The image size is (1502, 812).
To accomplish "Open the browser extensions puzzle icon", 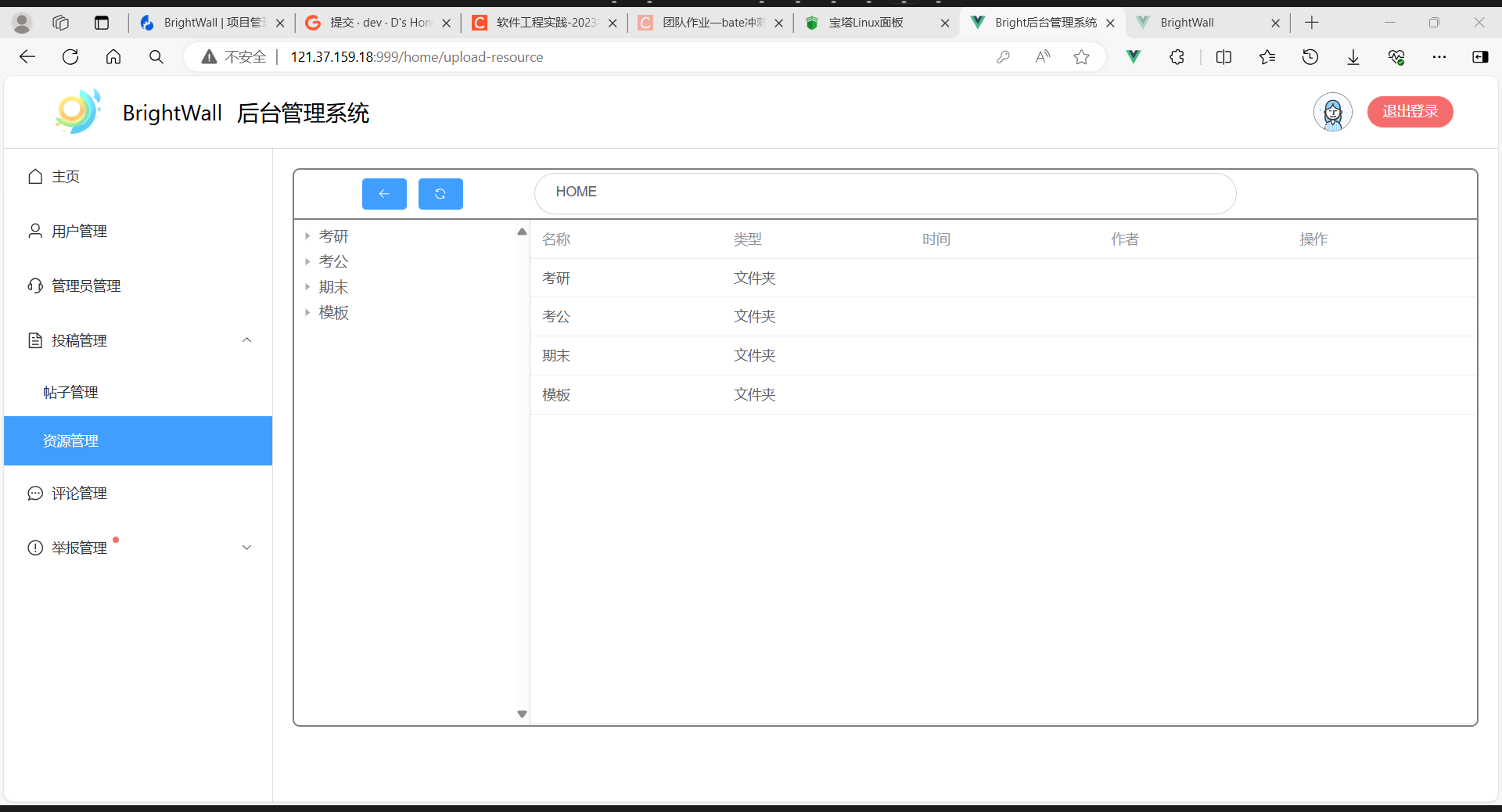I will point(1177,57).
